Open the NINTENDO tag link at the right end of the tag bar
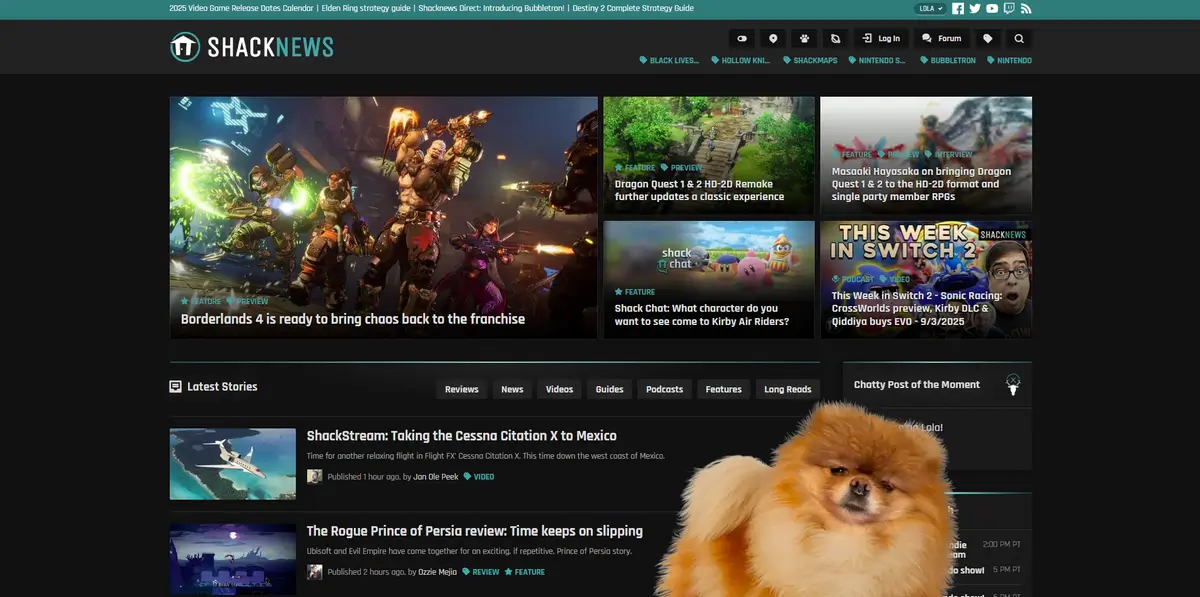 (x=1009, y=61)
